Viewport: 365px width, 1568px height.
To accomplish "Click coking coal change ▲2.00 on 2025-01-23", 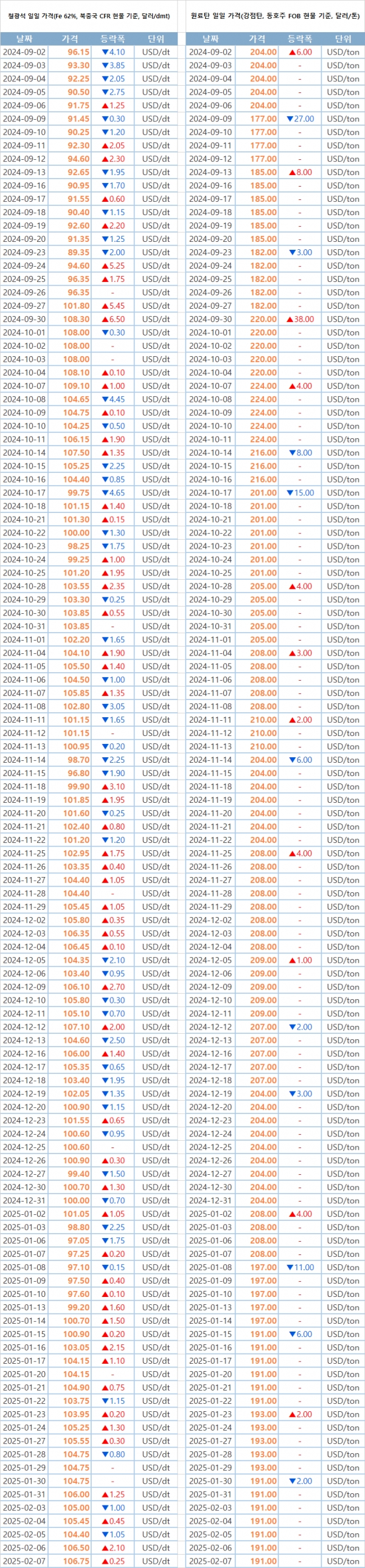I will (300, 1415).
